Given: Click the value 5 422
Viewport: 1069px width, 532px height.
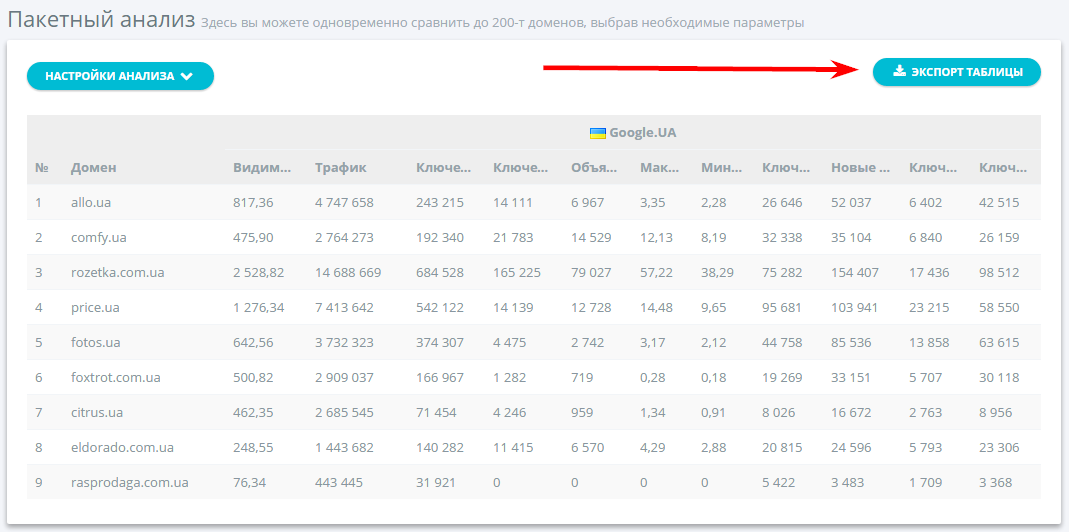Looking at the screenshot, I should click(779, 482).
